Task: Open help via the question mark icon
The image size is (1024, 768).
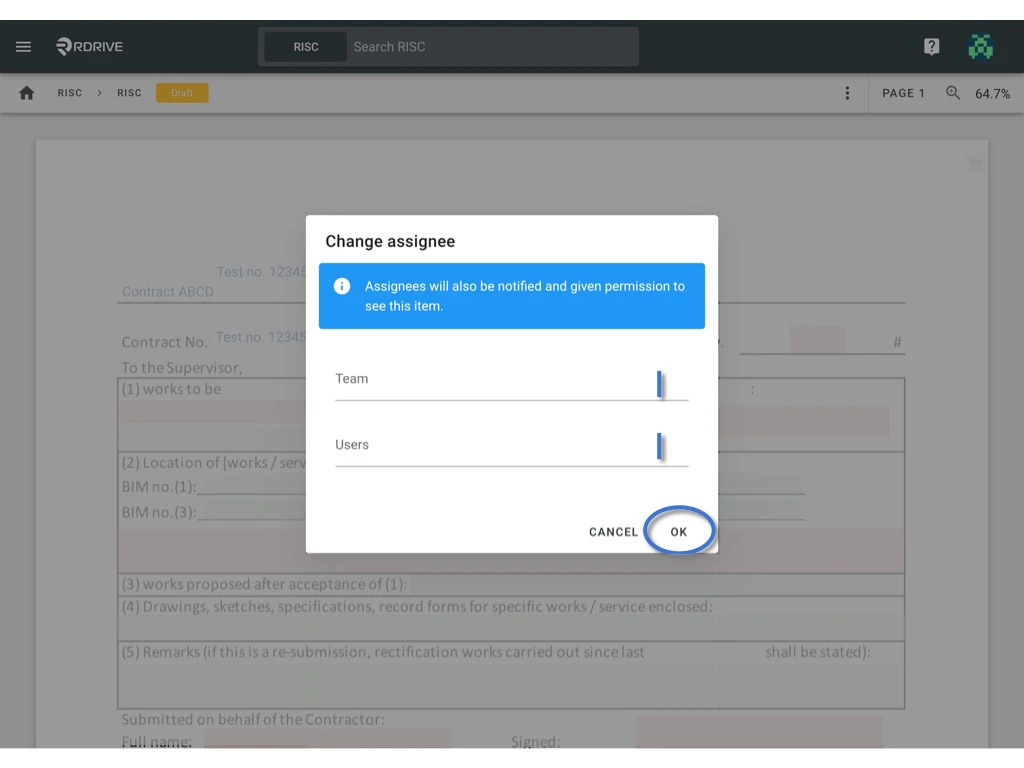Action: [x=931, y=46]
